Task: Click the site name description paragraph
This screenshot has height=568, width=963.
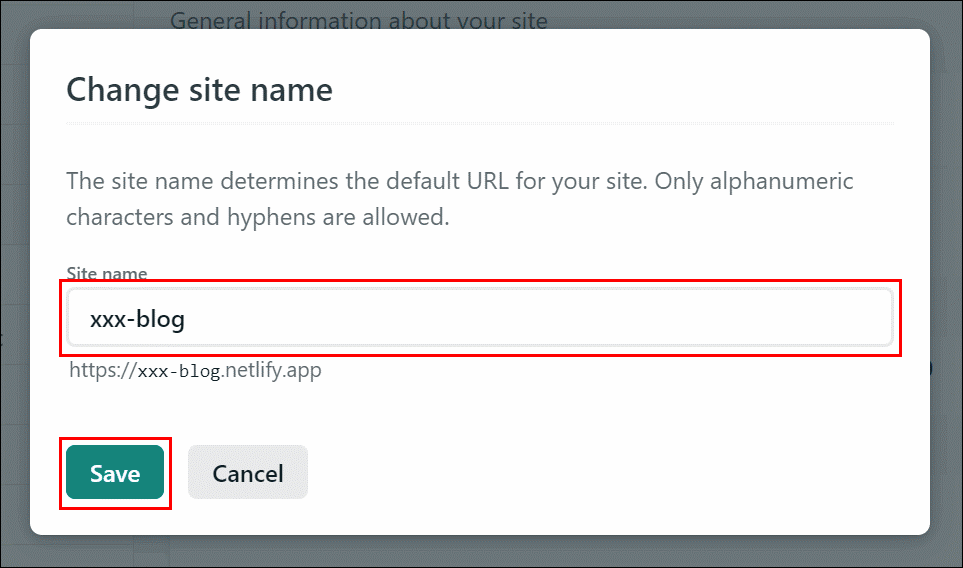Action: (x=459, y=199)
